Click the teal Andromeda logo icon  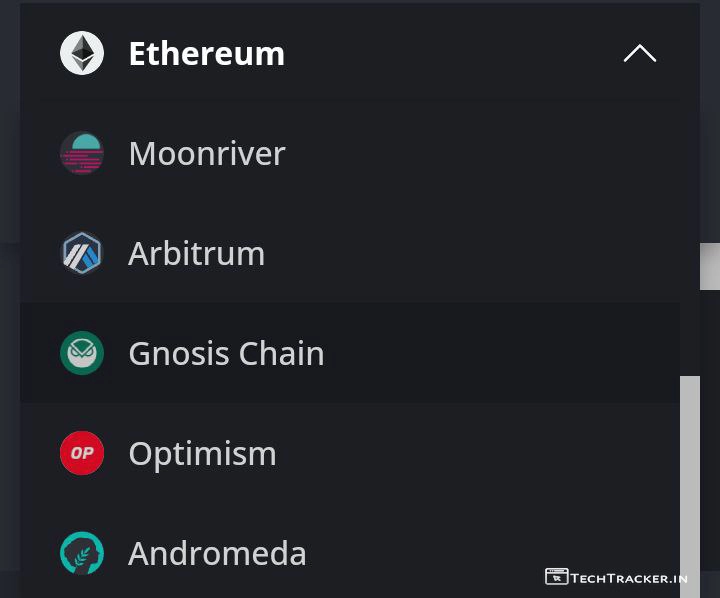[82, 553]
